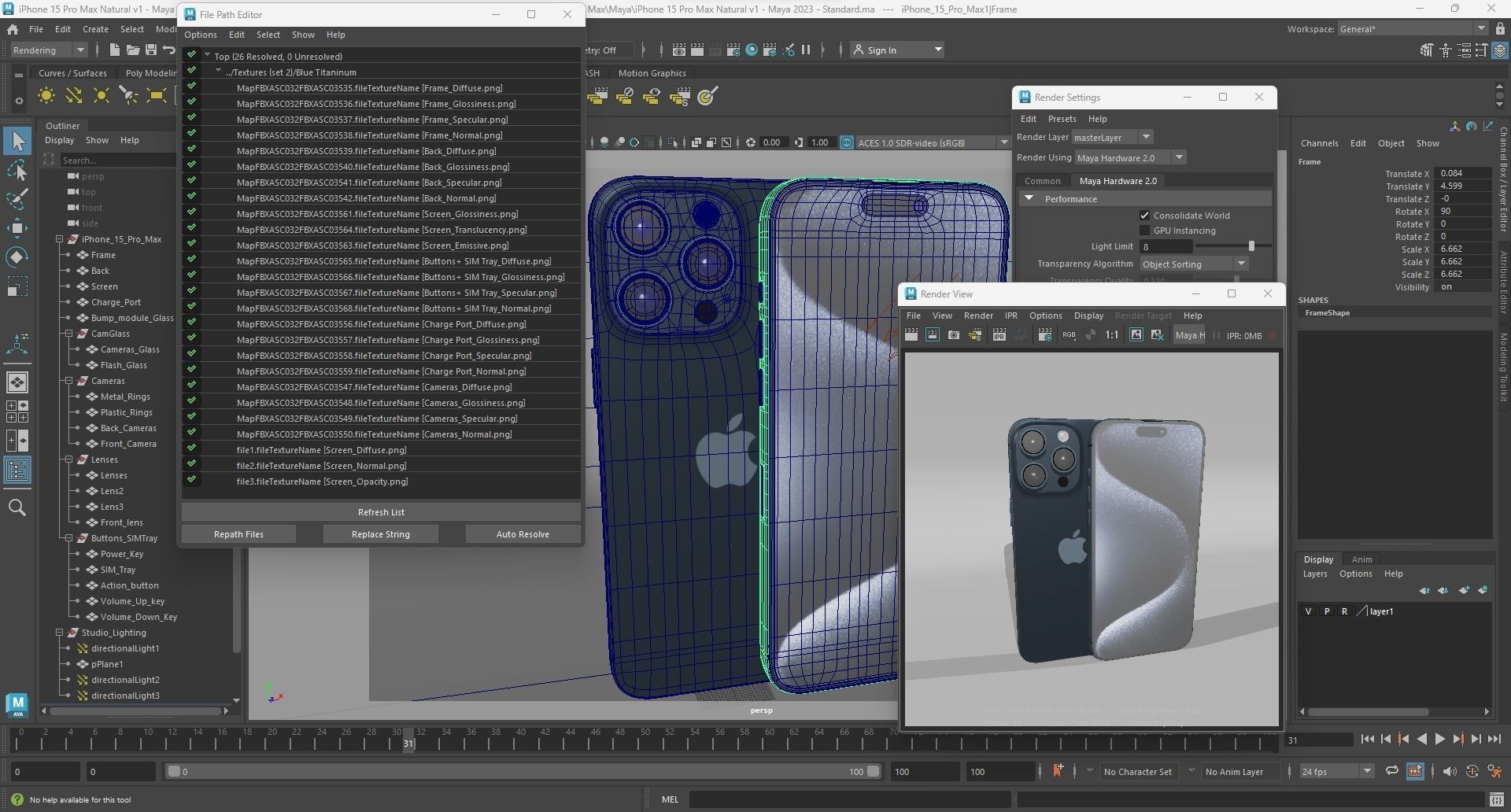
Task: Open render settings icon in Render View
Action: 1045,335
